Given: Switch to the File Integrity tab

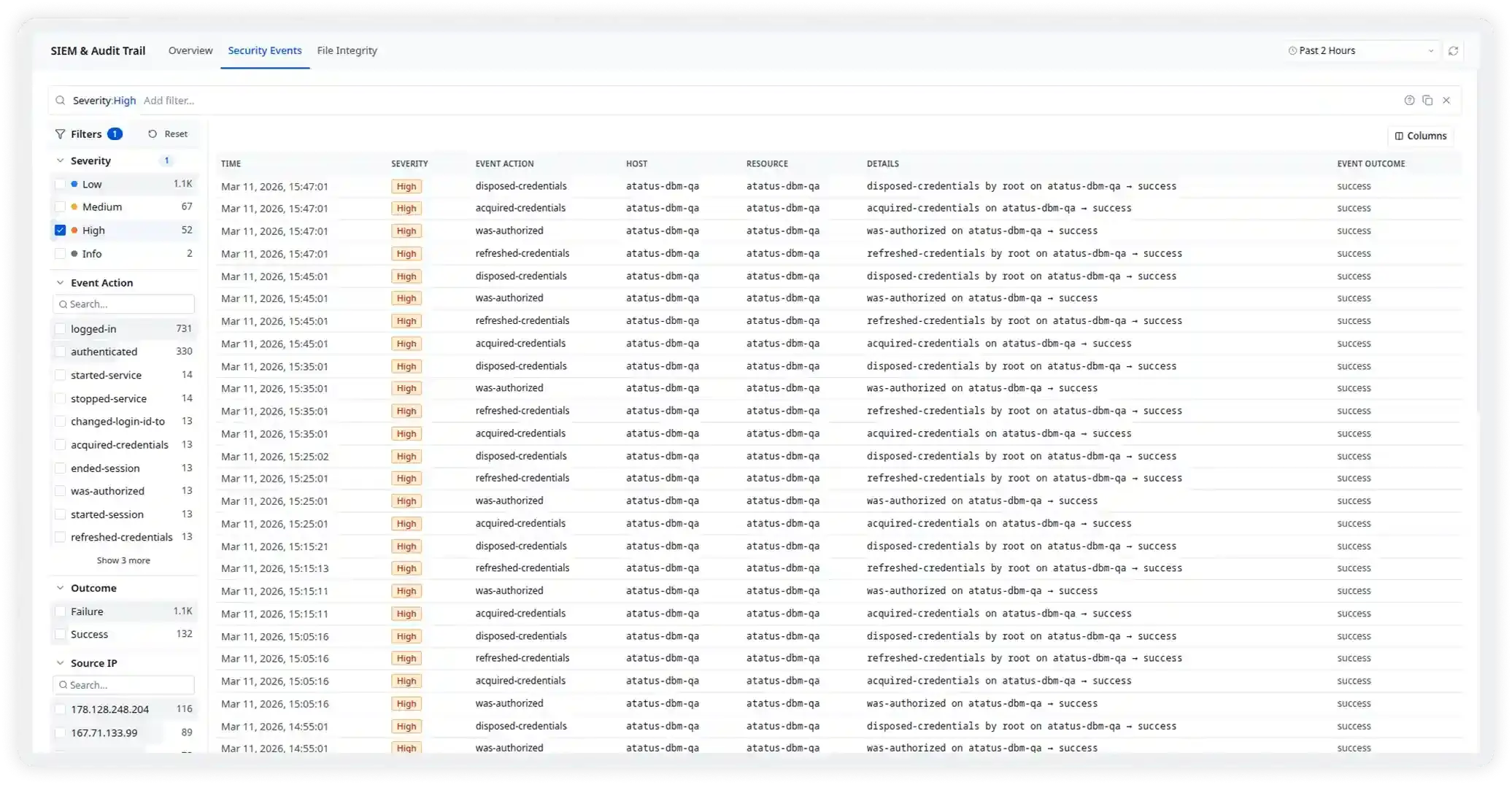Looking at the screenshot, I should 347,50.
